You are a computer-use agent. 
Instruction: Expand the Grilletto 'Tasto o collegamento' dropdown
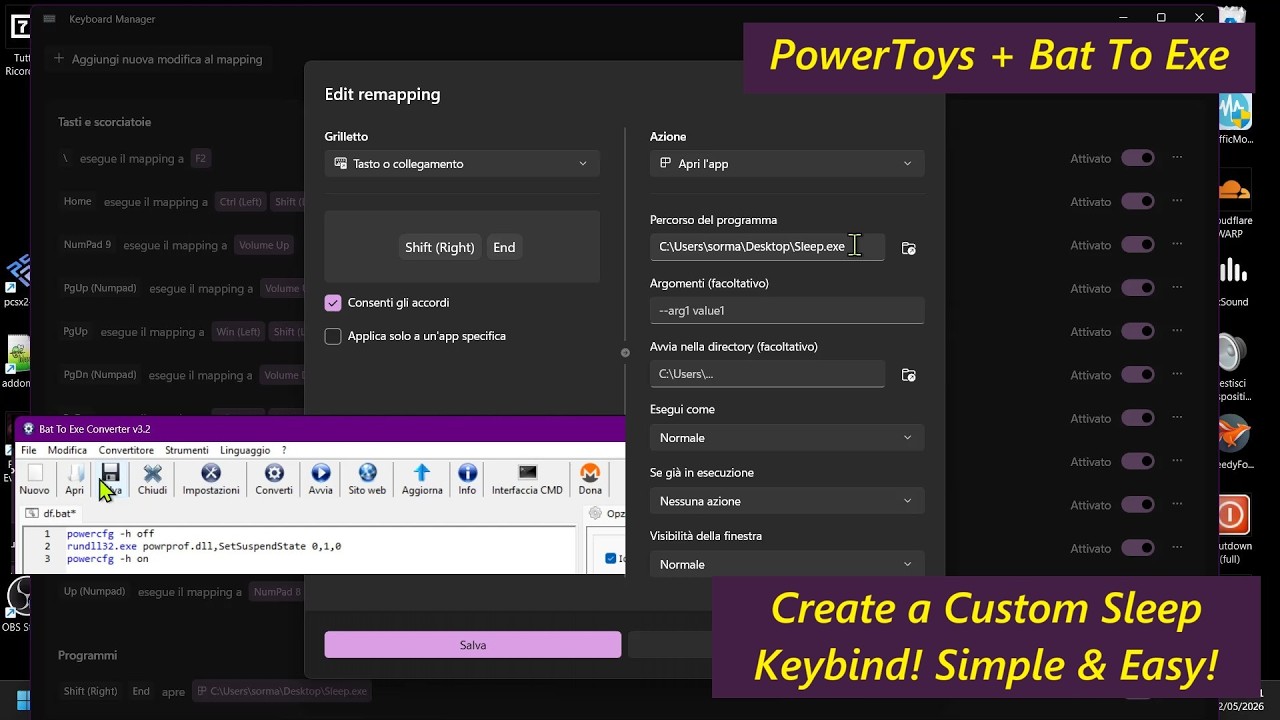462,164
